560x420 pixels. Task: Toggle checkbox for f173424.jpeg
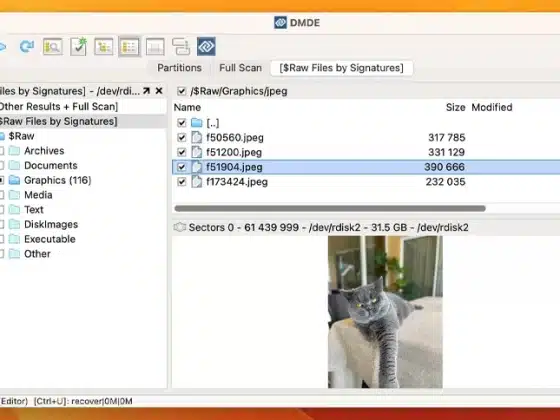tap(181, 182)
